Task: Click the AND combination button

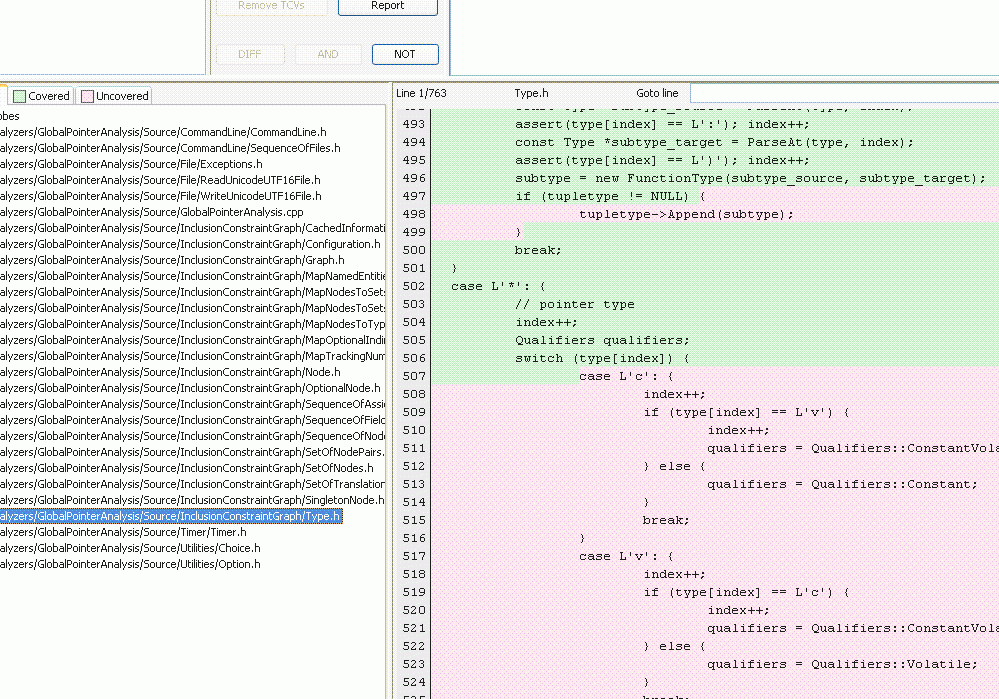Action: pos(328,54)
